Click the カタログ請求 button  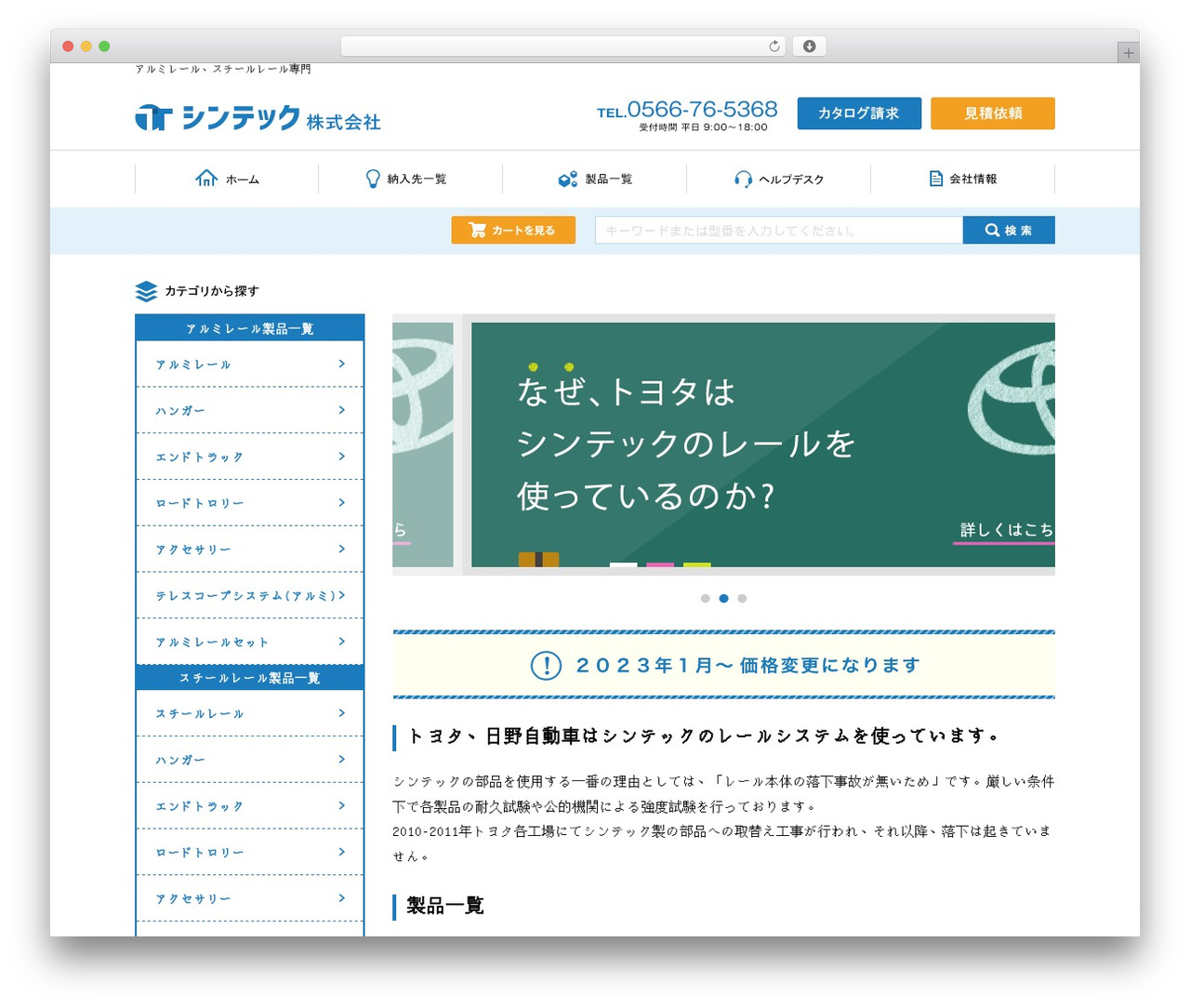[859, 113]
